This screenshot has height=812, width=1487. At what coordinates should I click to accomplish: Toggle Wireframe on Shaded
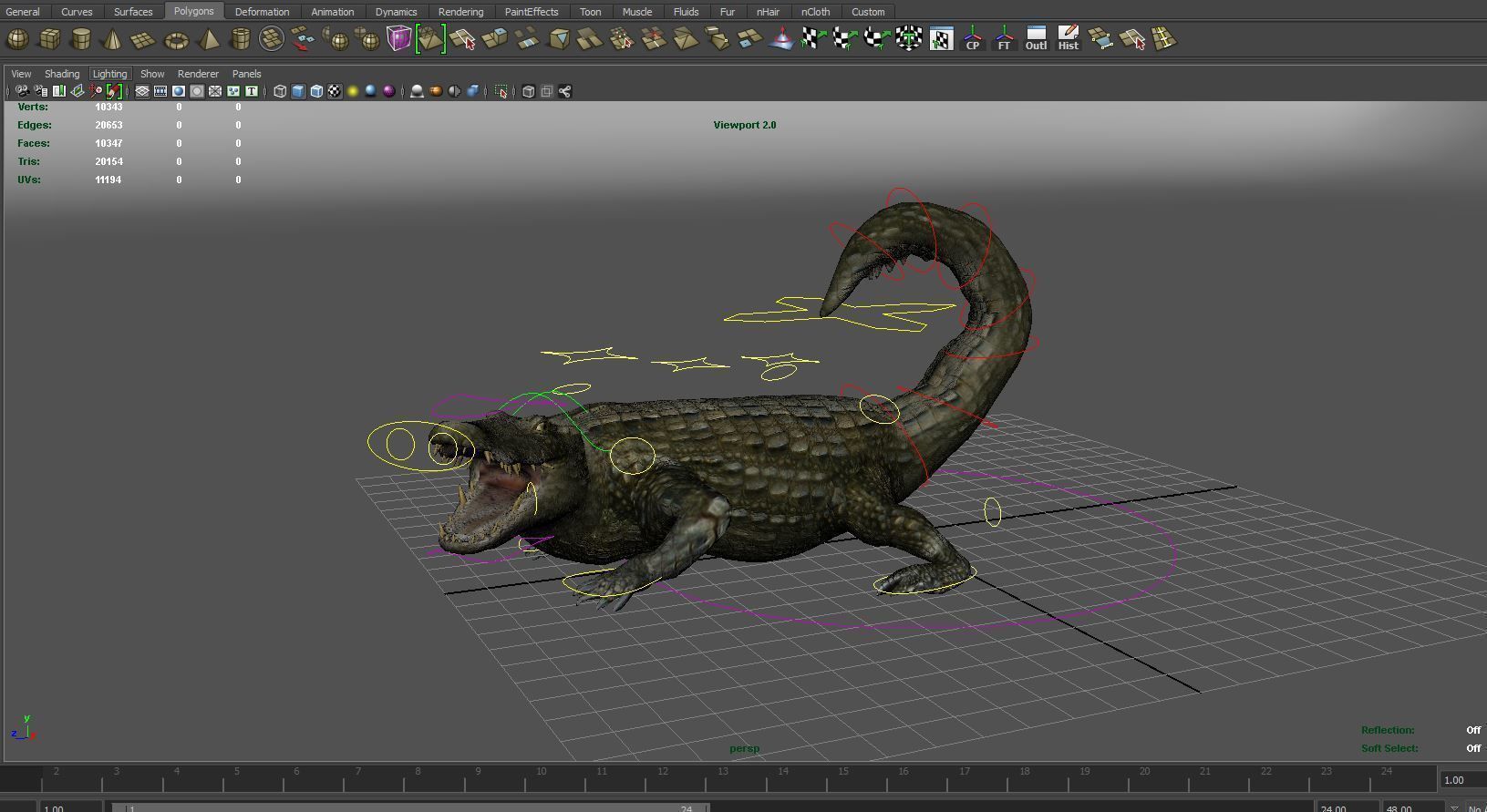pyautogui.click(x=316, y=91)
